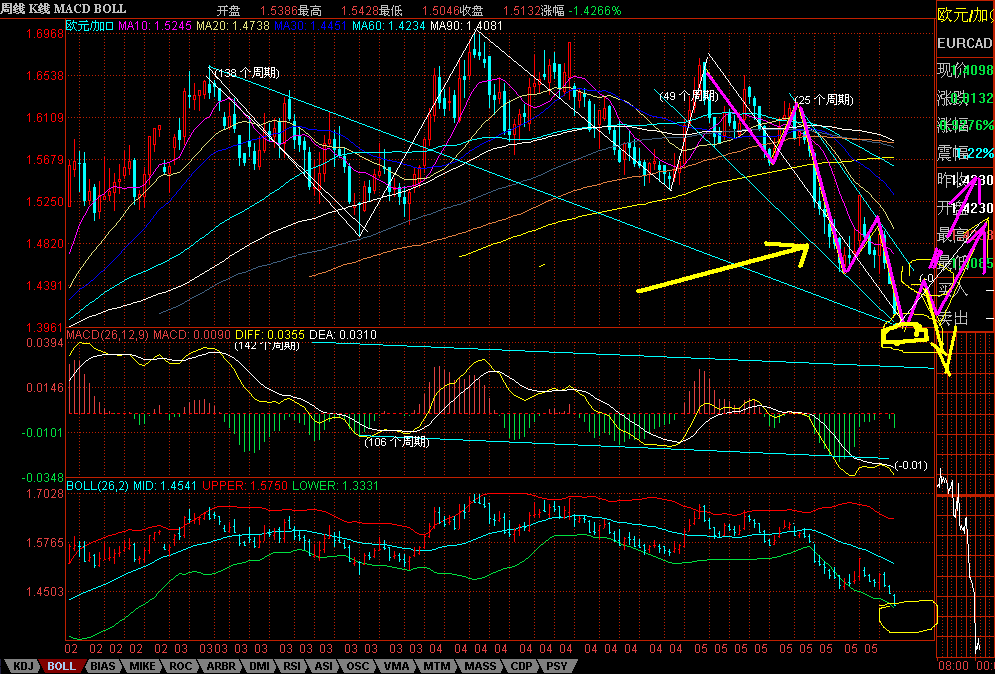Click the MA60 moving average label

390,26
